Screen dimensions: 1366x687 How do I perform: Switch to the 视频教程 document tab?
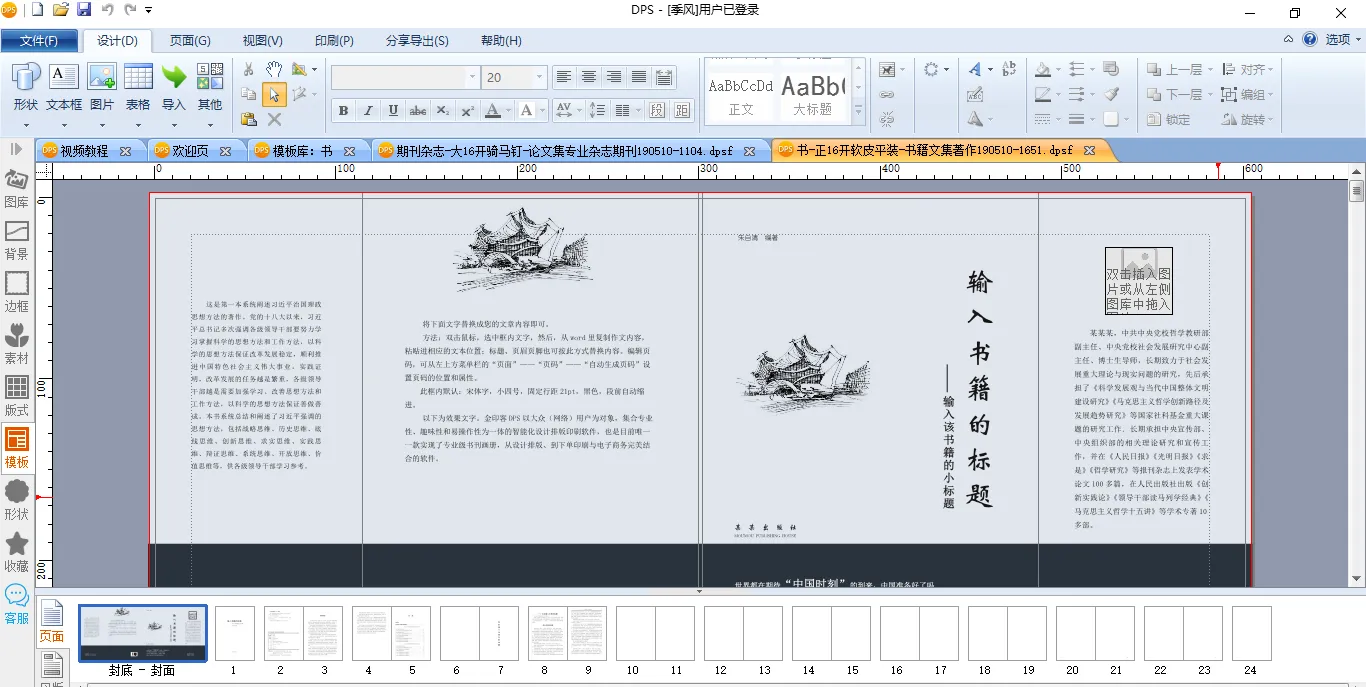(84, 151)
